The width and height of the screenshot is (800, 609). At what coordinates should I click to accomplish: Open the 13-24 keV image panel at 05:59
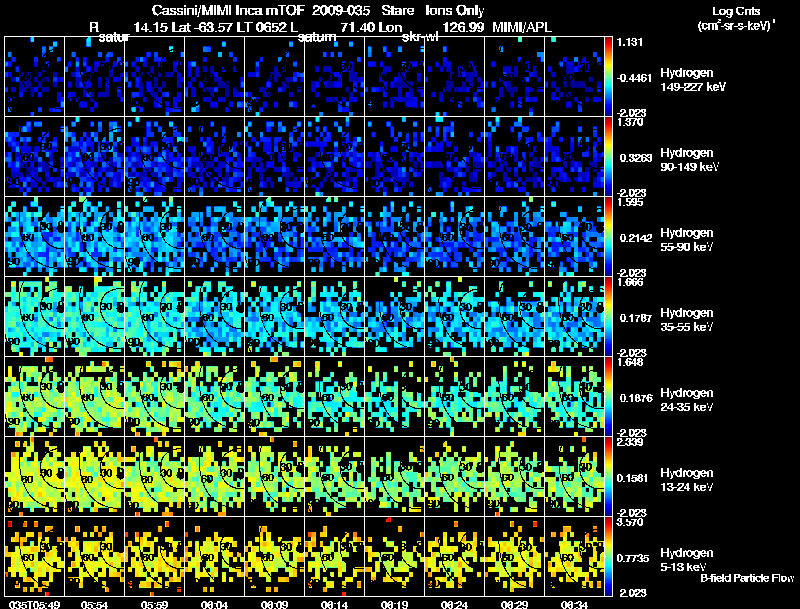(155, 476)
